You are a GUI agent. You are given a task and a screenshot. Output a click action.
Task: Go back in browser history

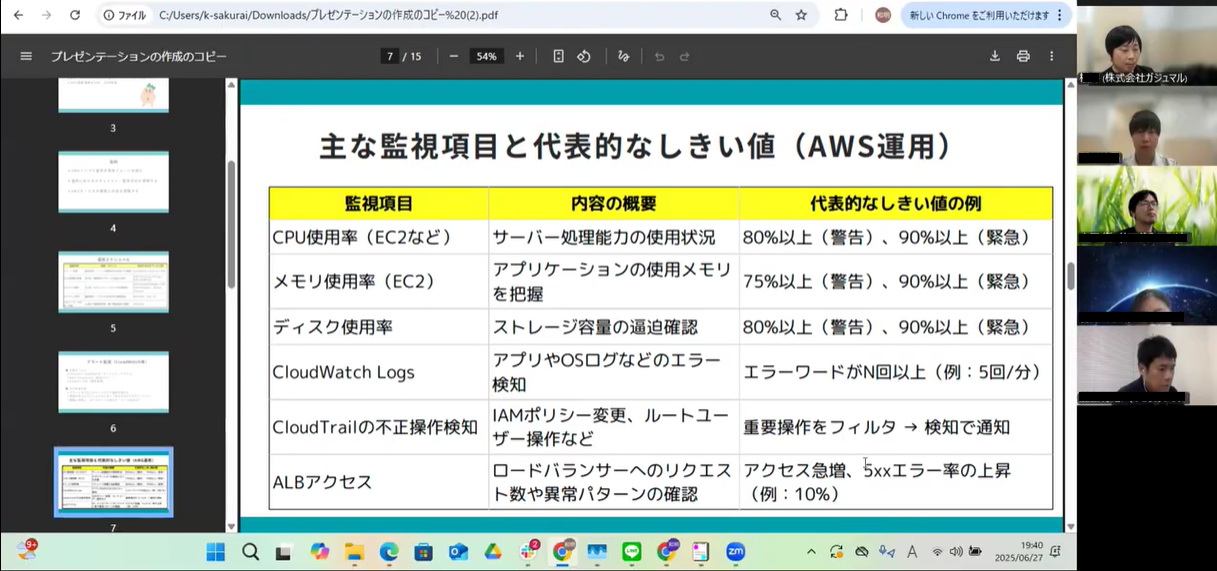[x=18, y=15]
